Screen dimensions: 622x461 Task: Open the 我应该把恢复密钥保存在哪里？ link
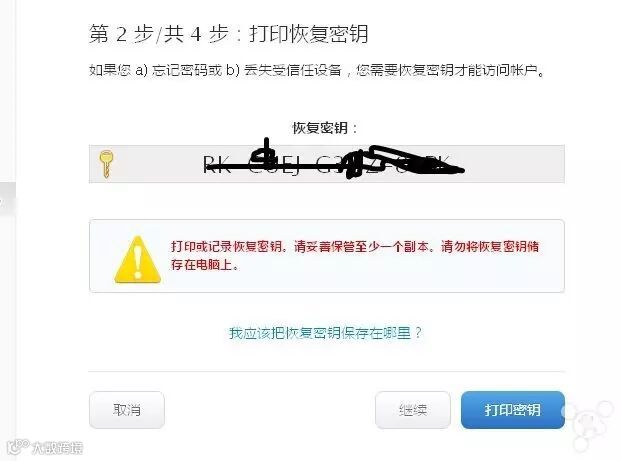click(x=325, y=332)
